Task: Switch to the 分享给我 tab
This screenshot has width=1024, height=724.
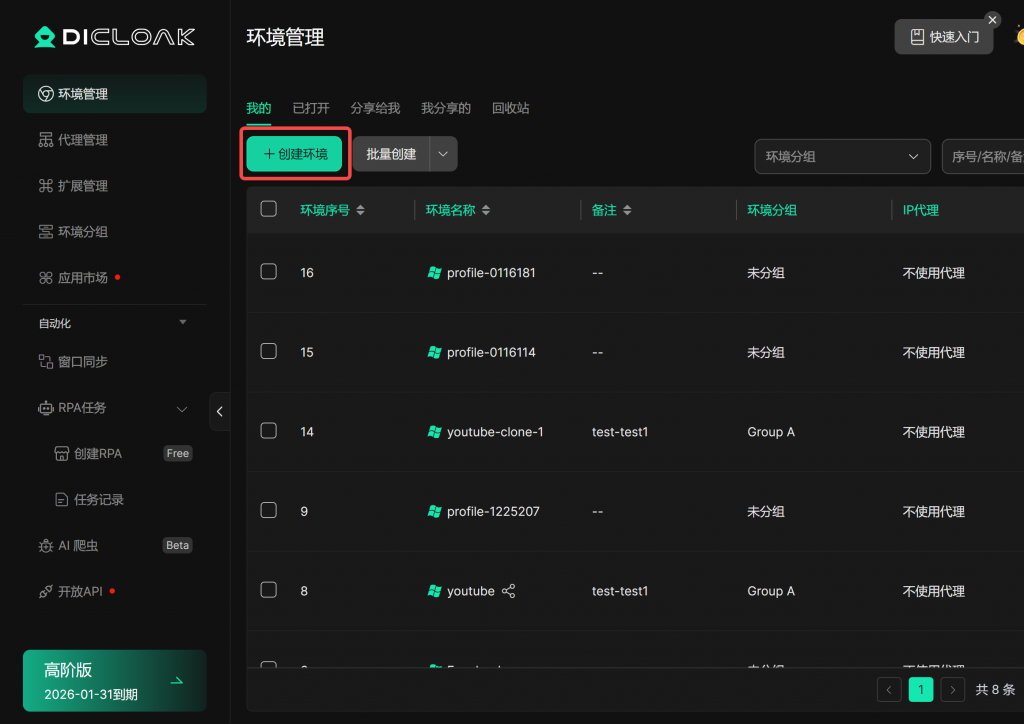Action: 375,108
